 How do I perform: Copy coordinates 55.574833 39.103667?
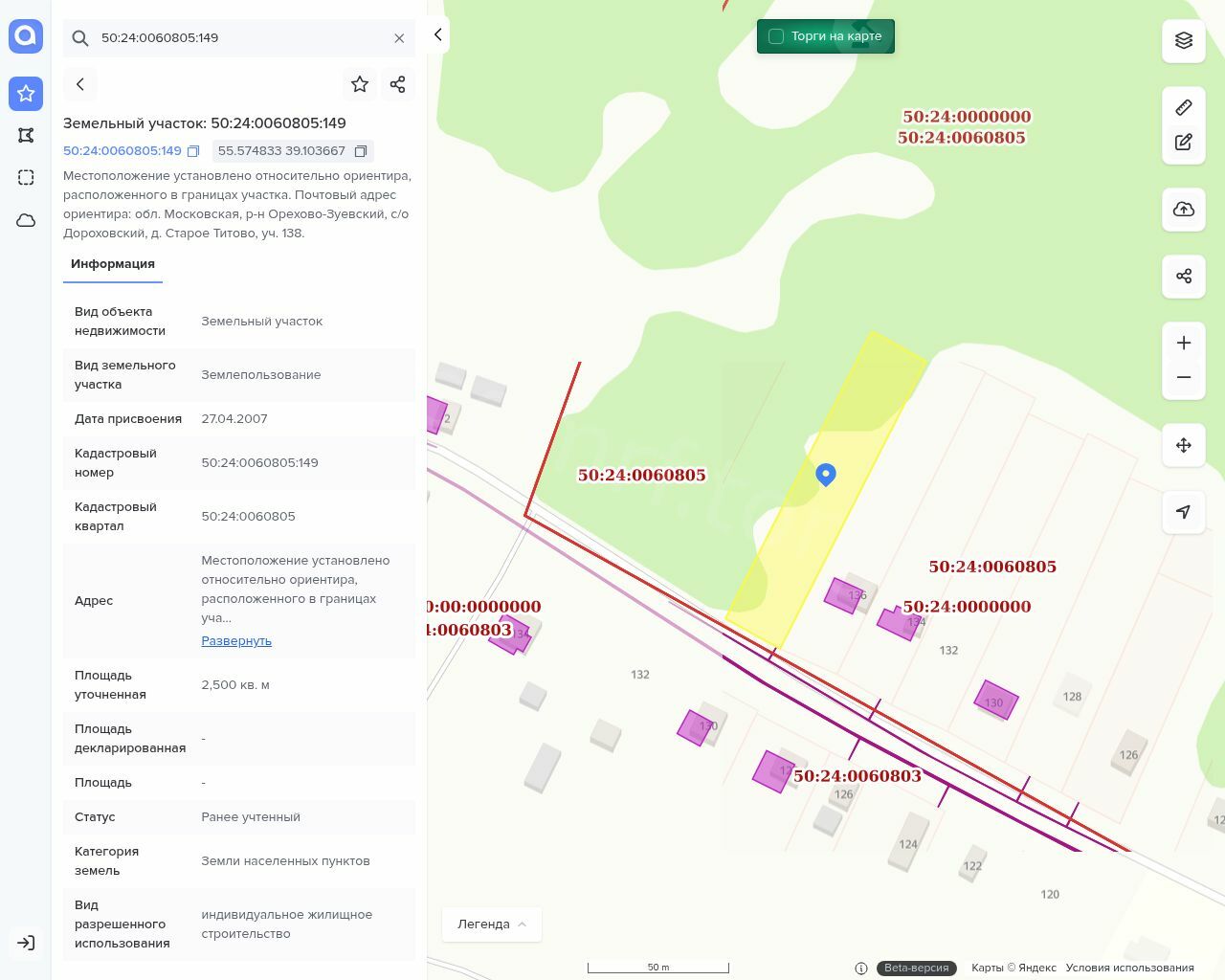(361, 151)
